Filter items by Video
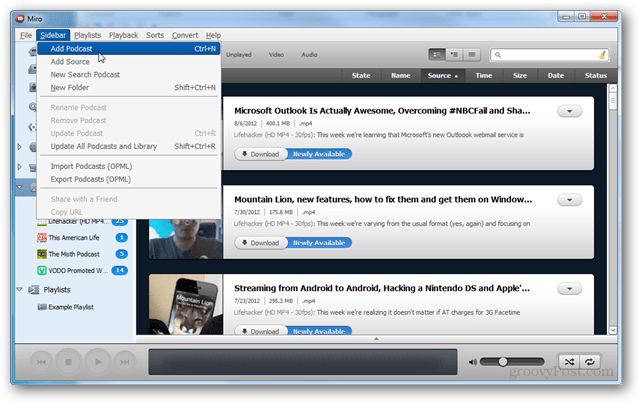Viewport: 640px width, 403px height. [x=276, y=55]
